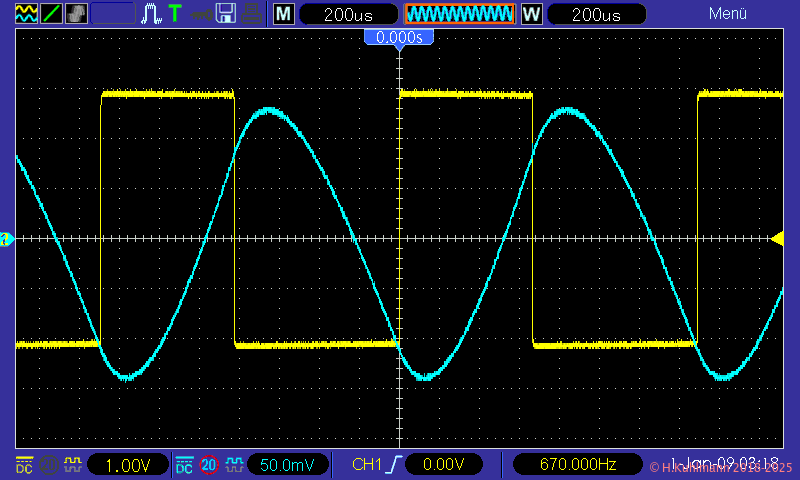Image resolution: width=800 pixels, height=480 pixels.
Task: Click the dual-waveform channel display icon
Action: 22,14
